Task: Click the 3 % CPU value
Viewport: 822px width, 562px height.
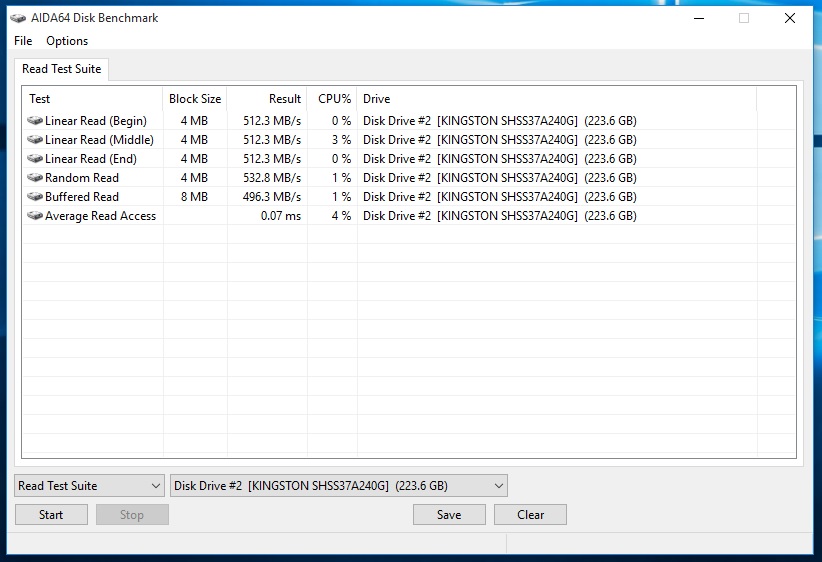Action: 341,139
